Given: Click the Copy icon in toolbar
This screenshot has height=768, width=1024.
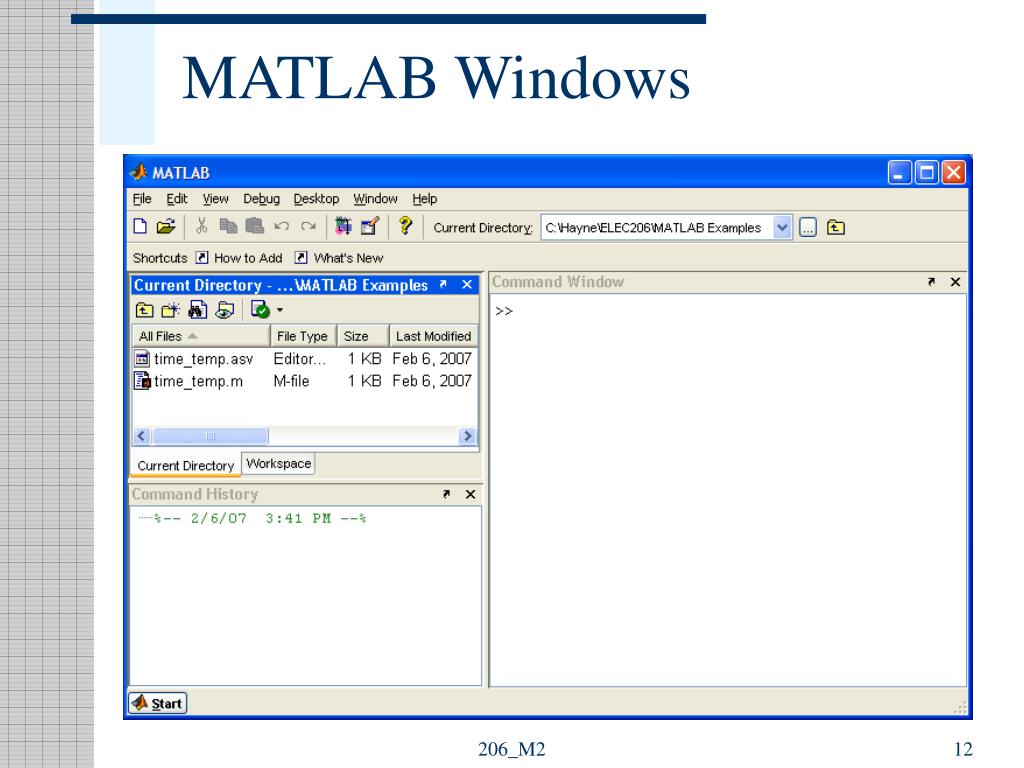Looking at the screenshot, I should pyautogui.click(x=229, y=226).
